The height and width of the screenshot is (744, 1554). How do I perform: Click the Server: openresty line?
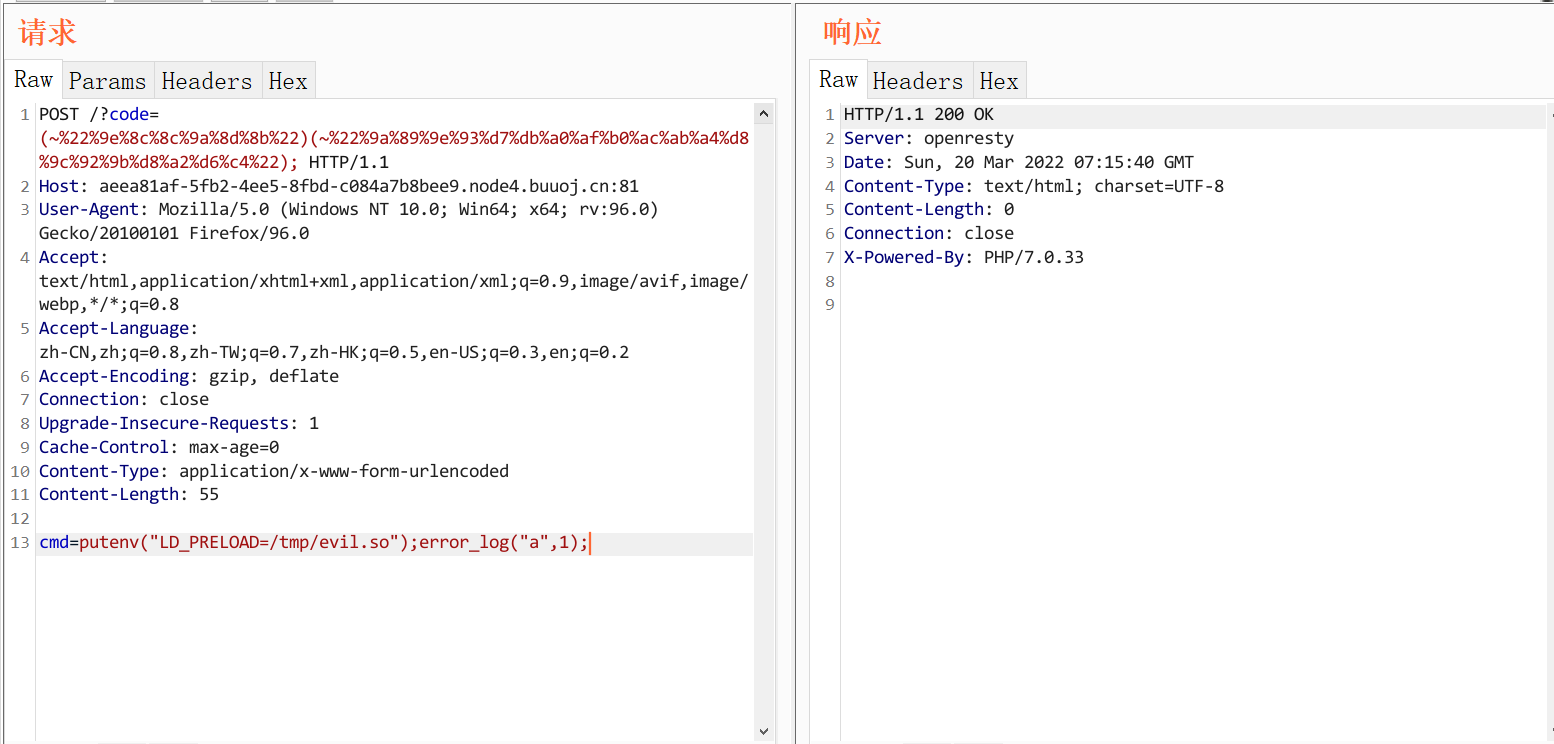(929, 138)
